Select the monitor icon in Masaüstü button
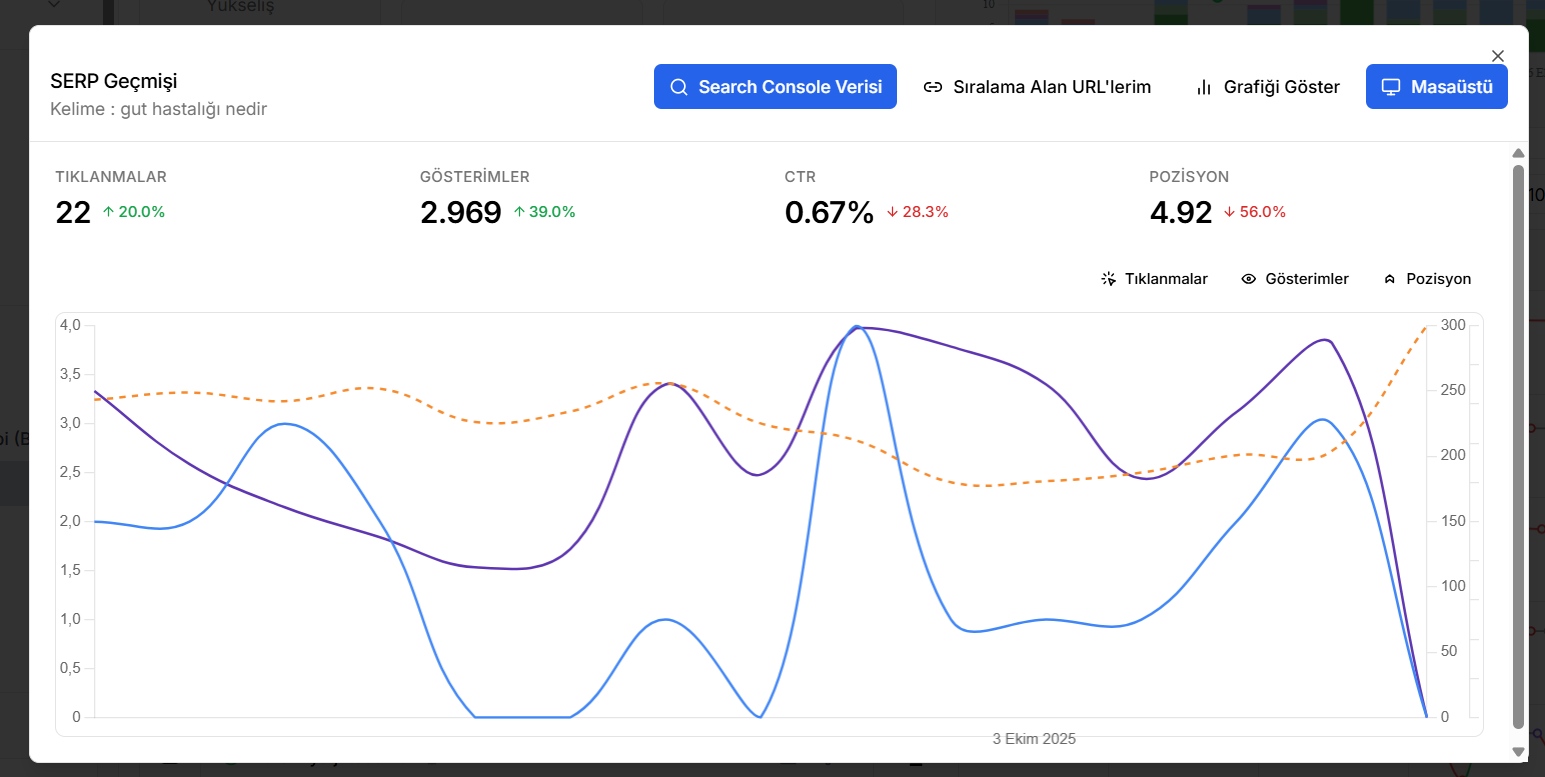This screenshot has height=777, width=1545. [x=1390, y=87]
